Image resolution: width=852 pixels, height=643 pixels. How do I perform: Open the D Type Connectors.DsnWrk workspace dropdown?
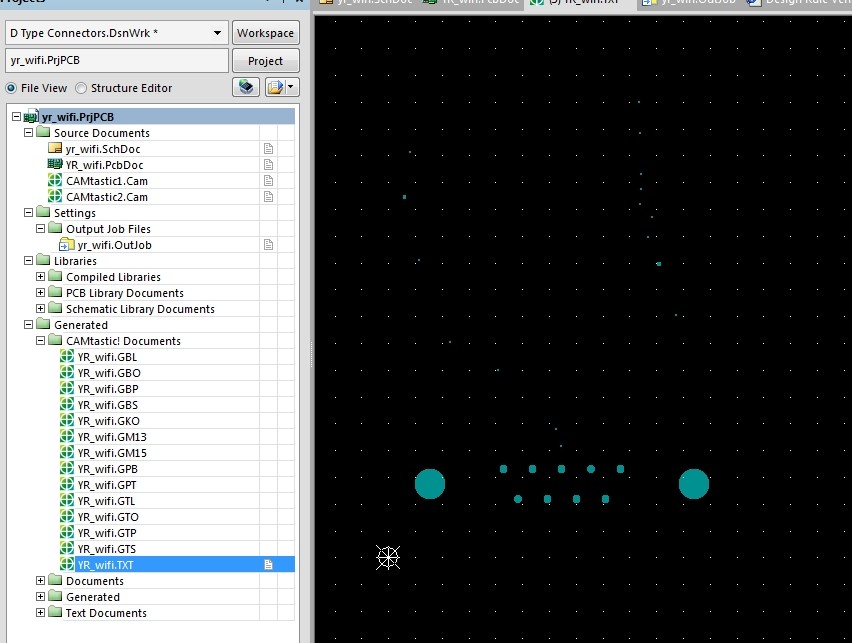pos(217,33)
